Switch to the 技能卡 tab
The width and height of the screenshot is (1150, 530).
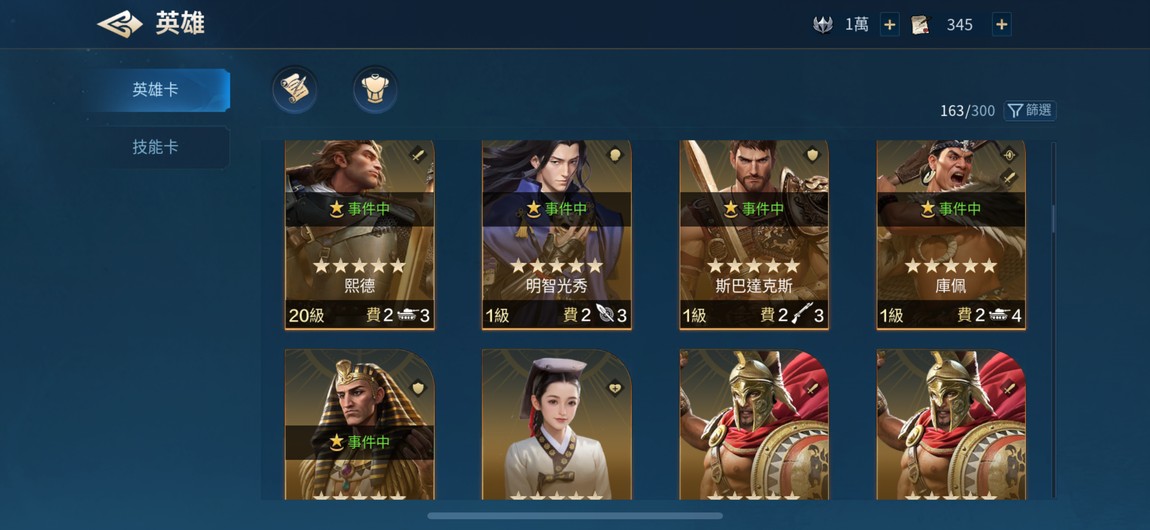156,147
